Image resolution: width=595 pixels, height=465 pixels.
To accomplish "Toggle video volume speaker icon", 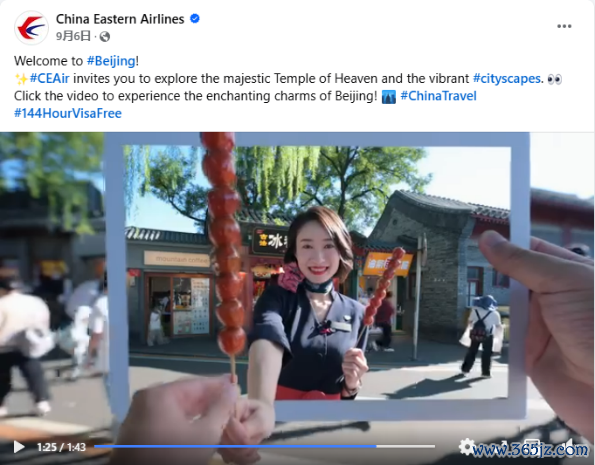I will pyautogui.click(x=570, y=445).
